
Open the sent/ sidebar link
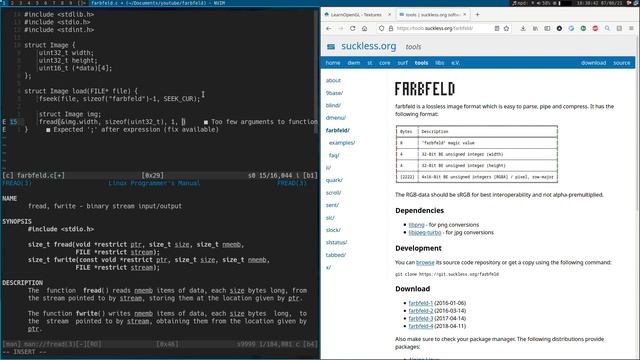332,205
